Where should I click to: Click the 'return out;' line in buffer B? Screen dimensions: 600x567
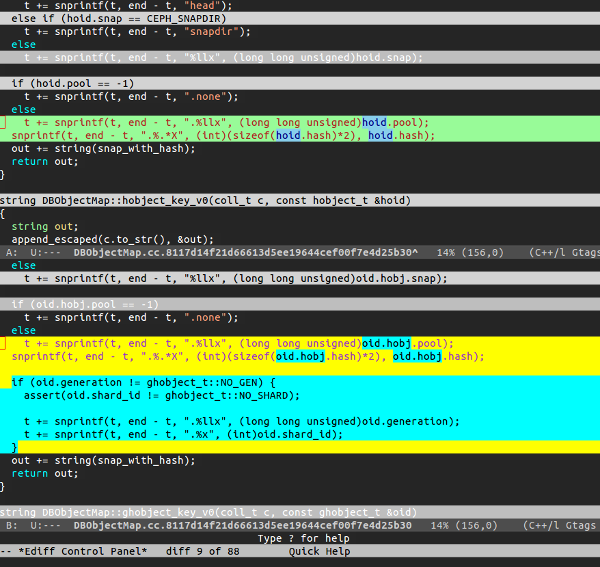[45, 473]
